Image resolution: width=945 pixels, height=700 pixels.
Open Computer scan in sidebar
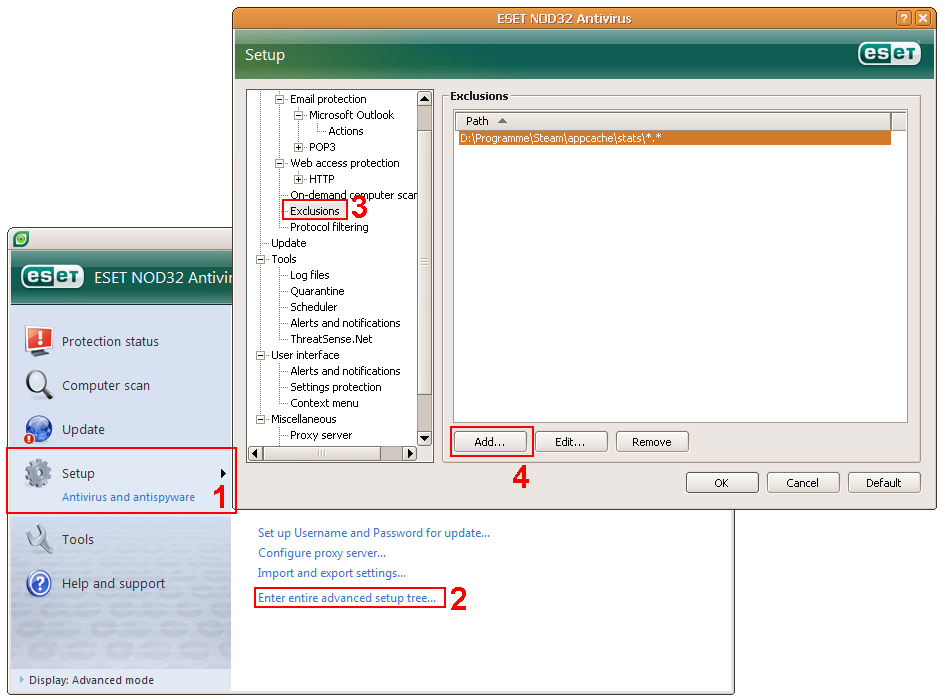106,385
